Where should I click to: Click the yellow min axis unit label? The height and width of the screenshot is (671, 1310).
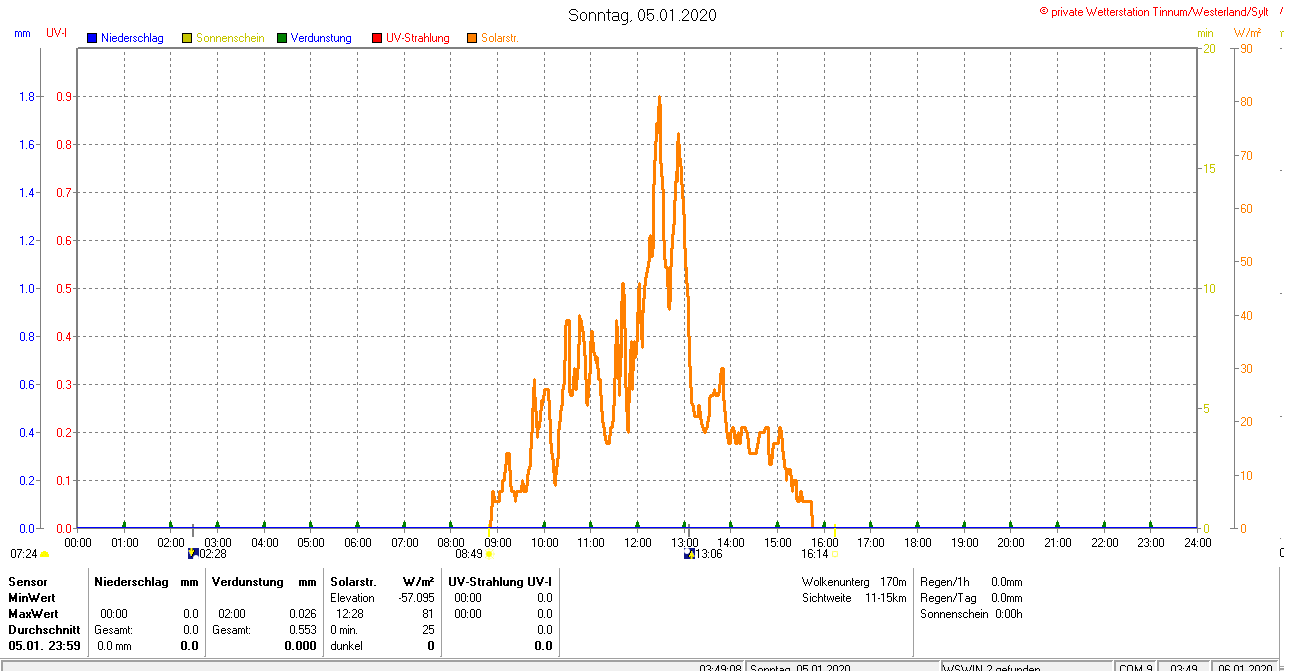click(1205, 33)
